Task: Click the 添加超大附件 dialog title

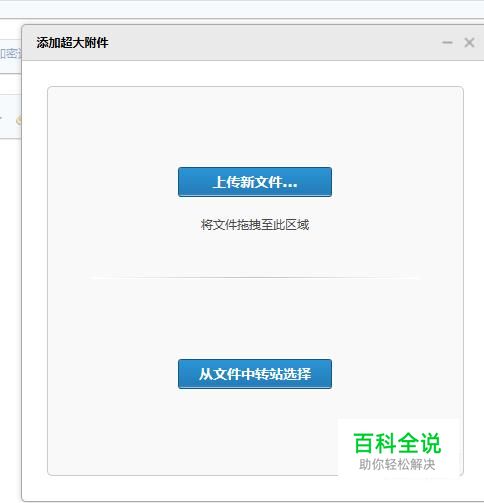Action: [72, 43]
